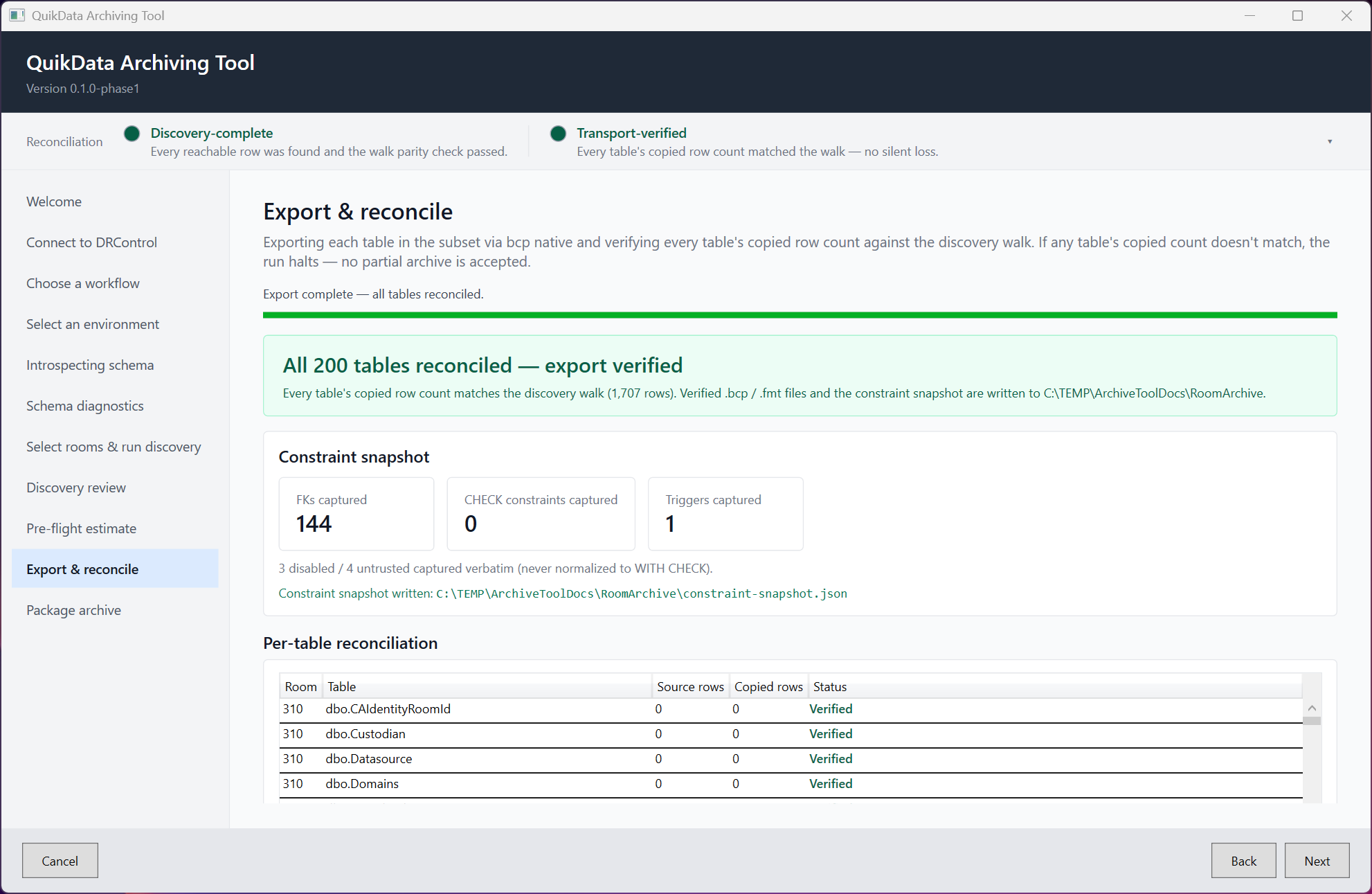Viewport: 1372px width, 894px height.
Task: Click the CHECK constraints captured card
Action: coord(541,514)
